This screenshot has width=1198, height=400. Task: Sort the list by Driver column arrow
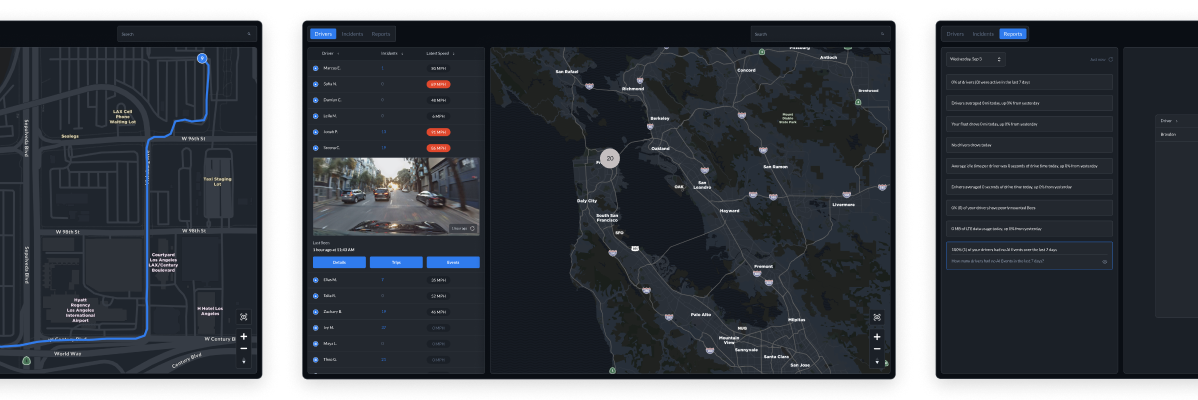(338, 53)
